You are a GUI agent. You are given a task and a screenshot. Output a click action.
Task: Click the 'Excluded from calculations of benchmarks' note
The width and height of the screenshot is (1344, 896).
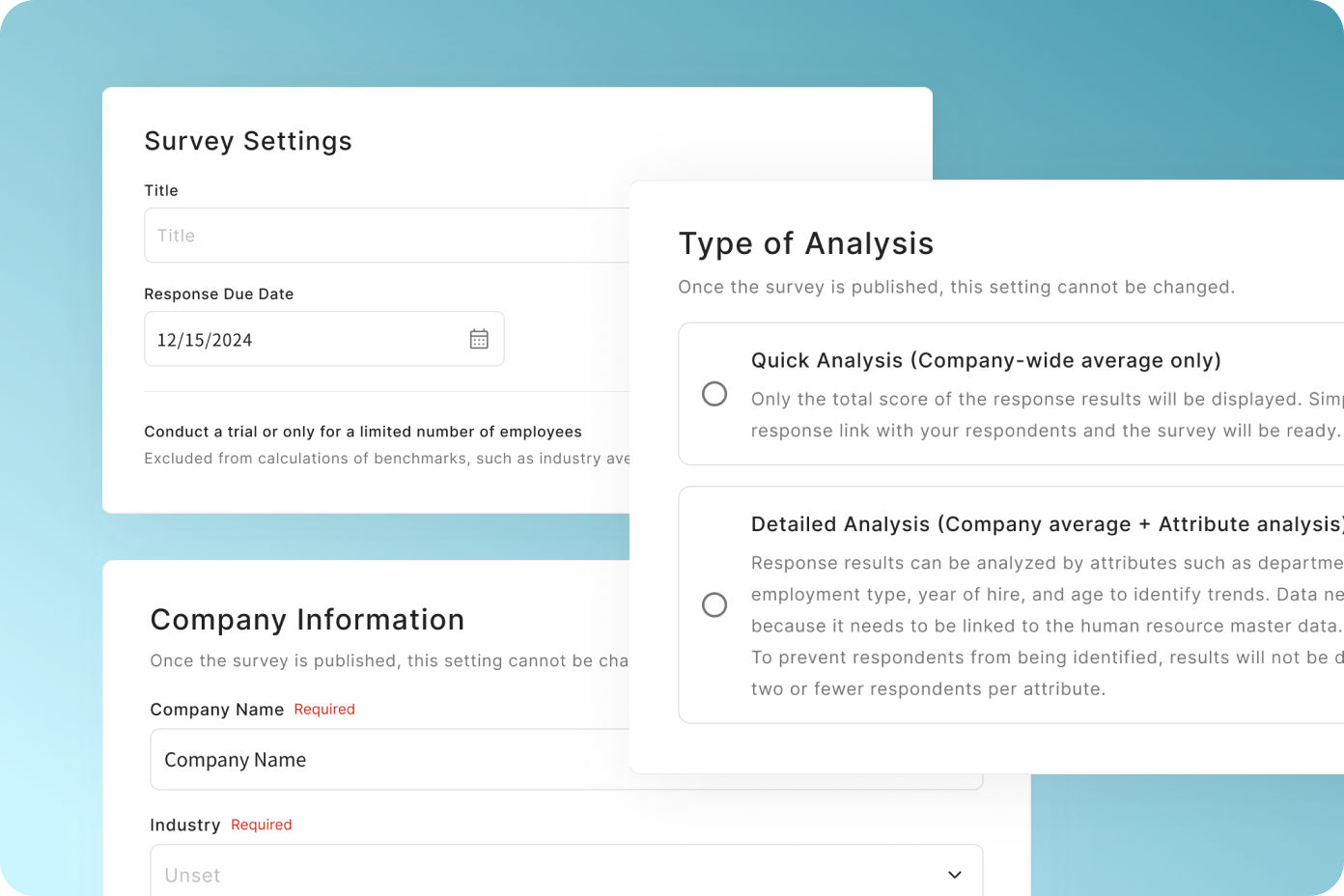(x=387, y=459)
